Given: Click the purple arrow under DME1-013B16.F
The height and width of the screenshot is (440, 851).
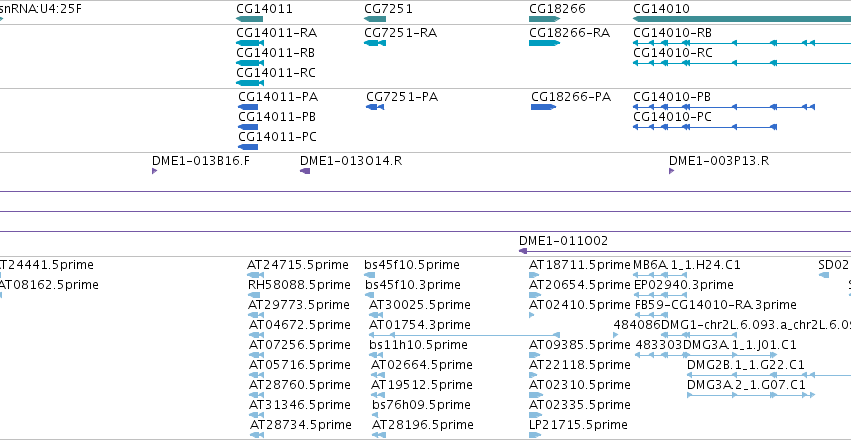Looking at the screenshot, I should point(155,171).
